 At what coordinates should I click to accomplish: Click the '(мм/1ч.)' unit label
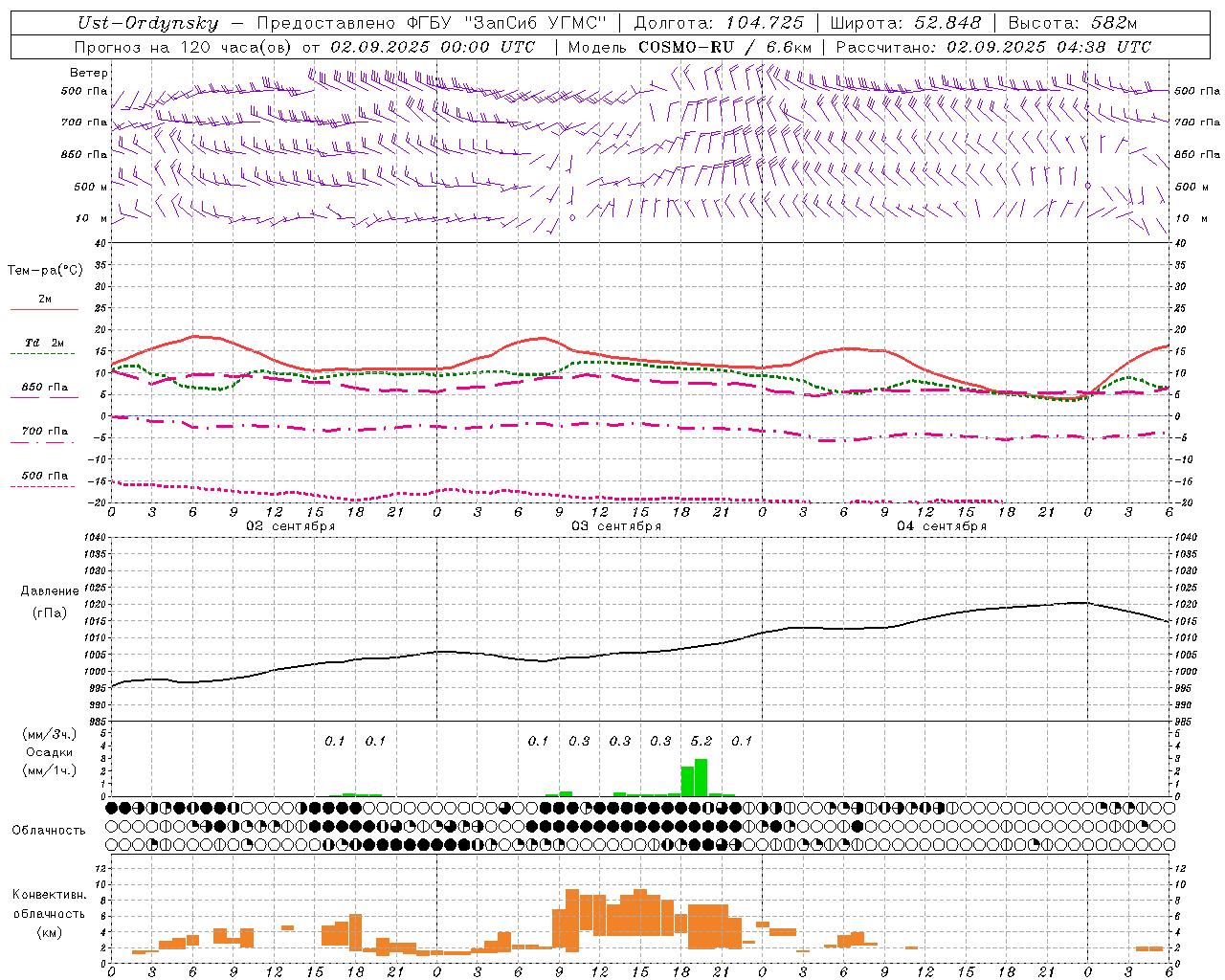tap(49, 770)
